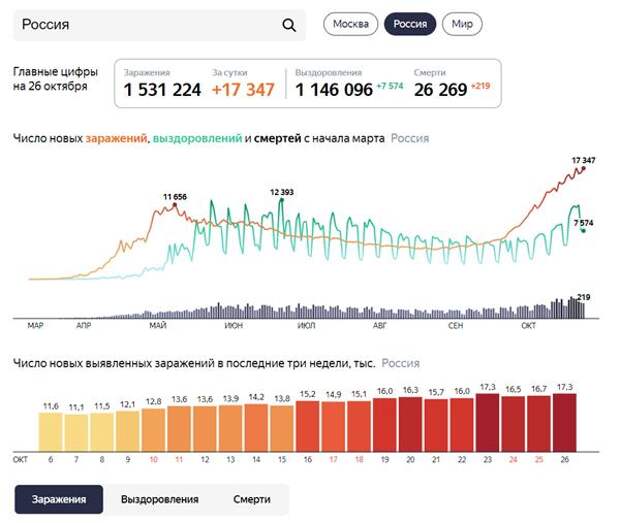Click the gray Россия label beside bar chart title
Screen dimensions: 620x523
[401, 363]
